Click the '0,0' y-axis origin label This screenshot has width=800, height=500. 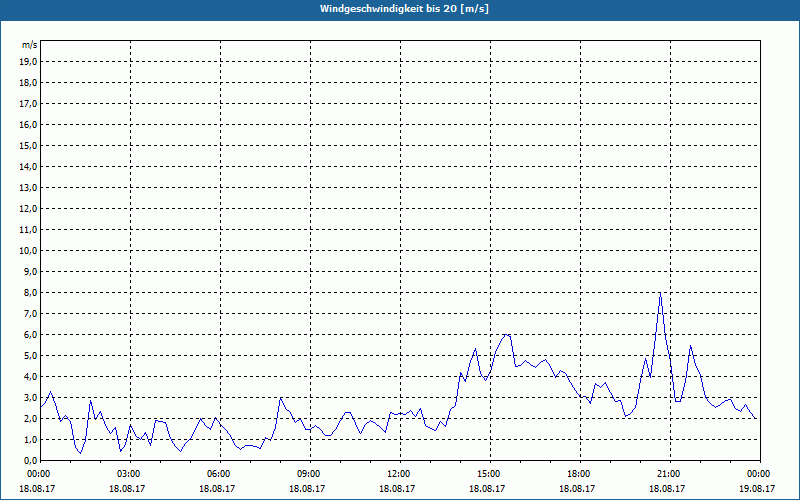point(31,461)
